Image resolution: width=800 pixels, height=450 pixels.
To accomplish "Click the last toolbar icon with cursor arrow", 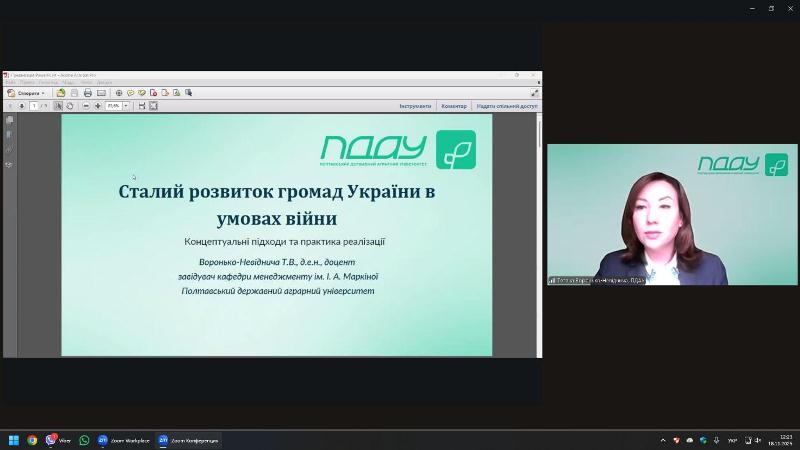I will pyautogui.click(x=188, y=93).
